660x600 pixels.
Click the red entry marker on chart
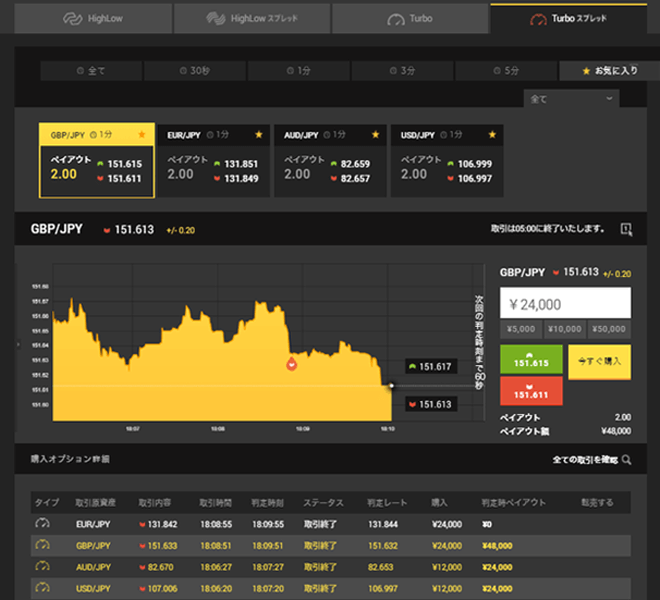[291, 364]
